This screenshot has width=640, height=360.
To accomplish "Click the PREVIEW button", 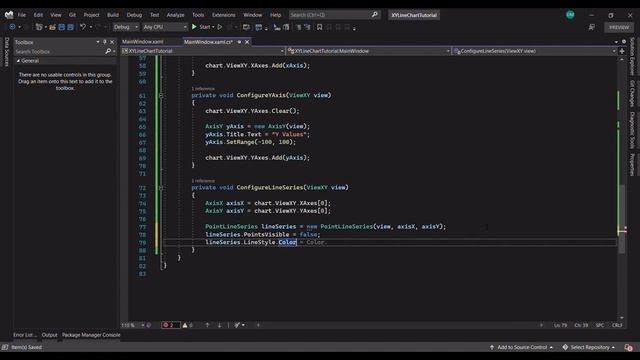I will click(619, 27).
